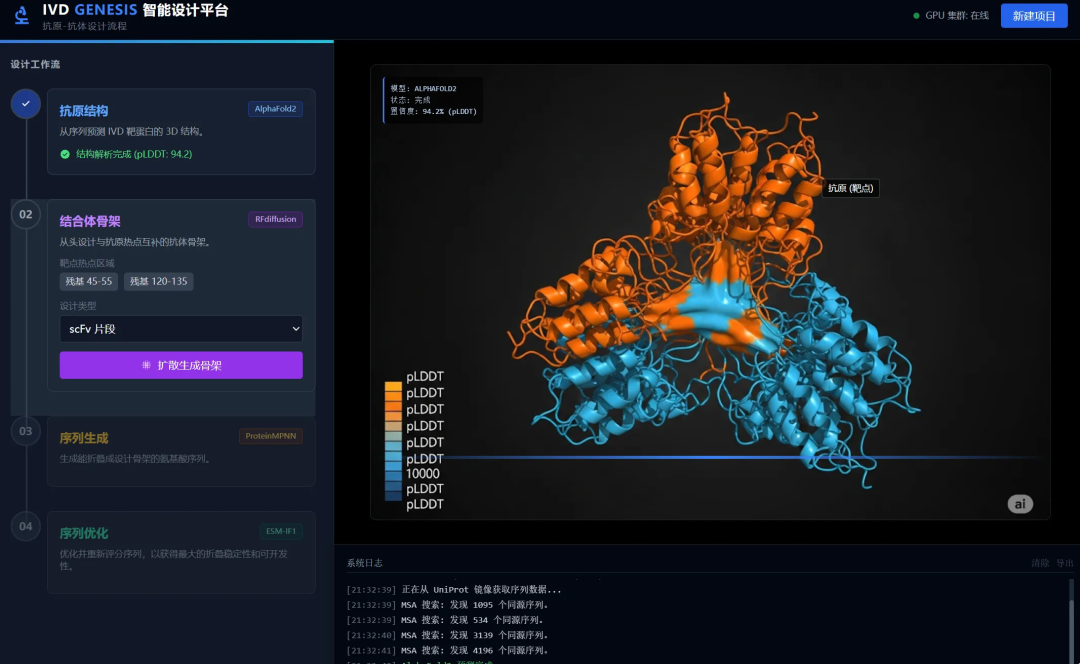This screenshot has height=664, width=1080.
Task: Click the green GPU cluster status dot
Action: pyautogui.click(x=916, y=16)
